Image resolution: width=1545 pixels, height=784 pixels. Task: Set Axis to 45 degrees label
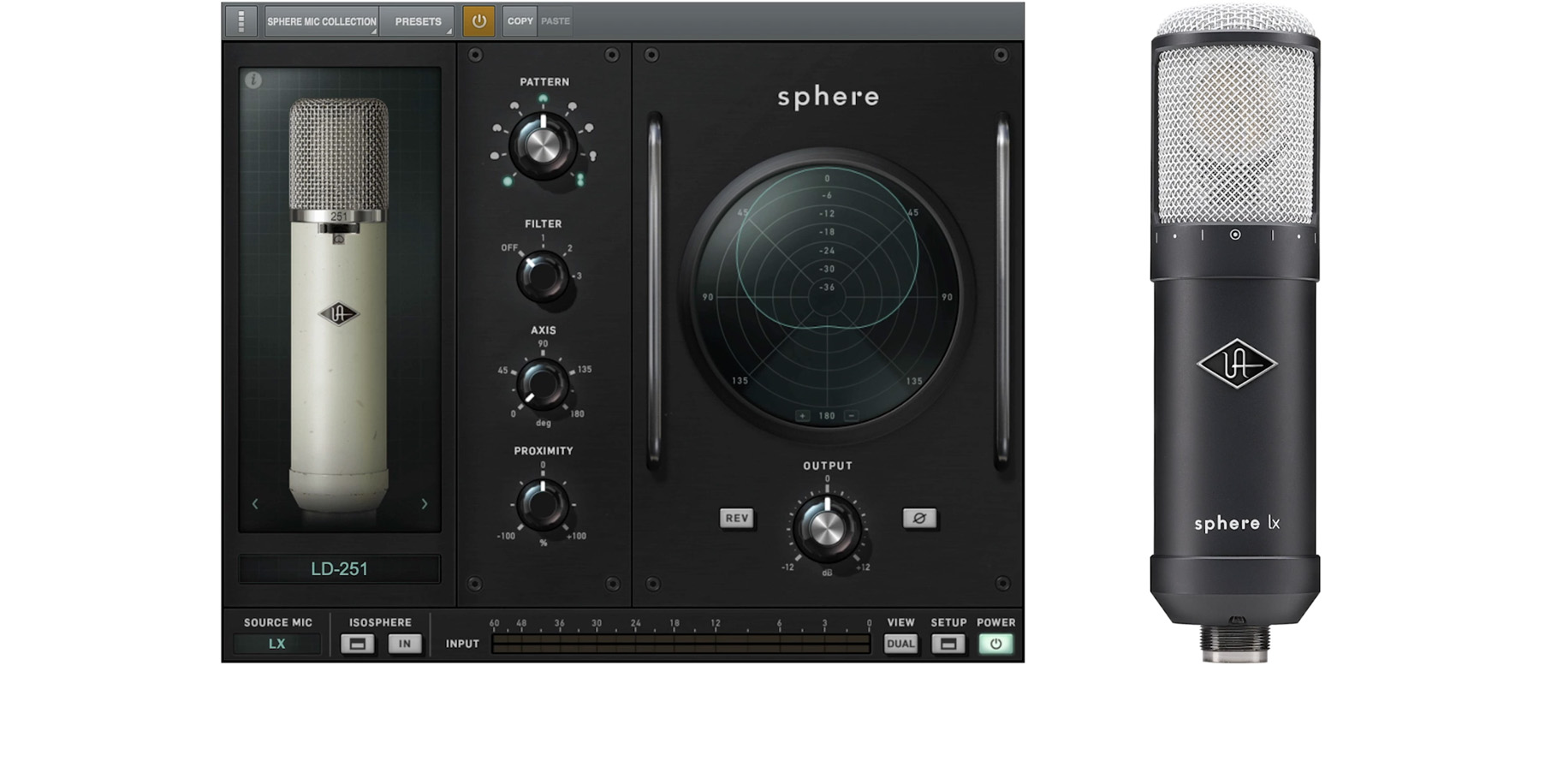click(x=502, y=371)
